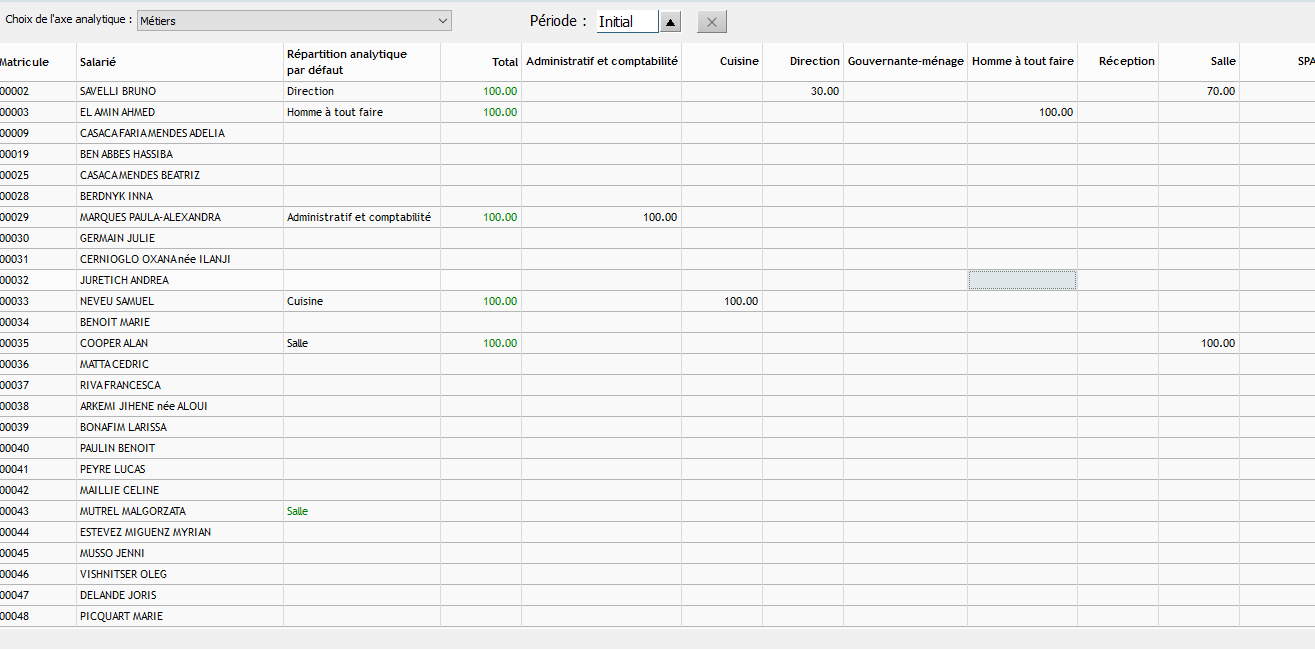Click the Direction 30.00 cell for SAVELLI BRUNO
Viewport: 1315px width, 650px height.
[x=803, y=91]
